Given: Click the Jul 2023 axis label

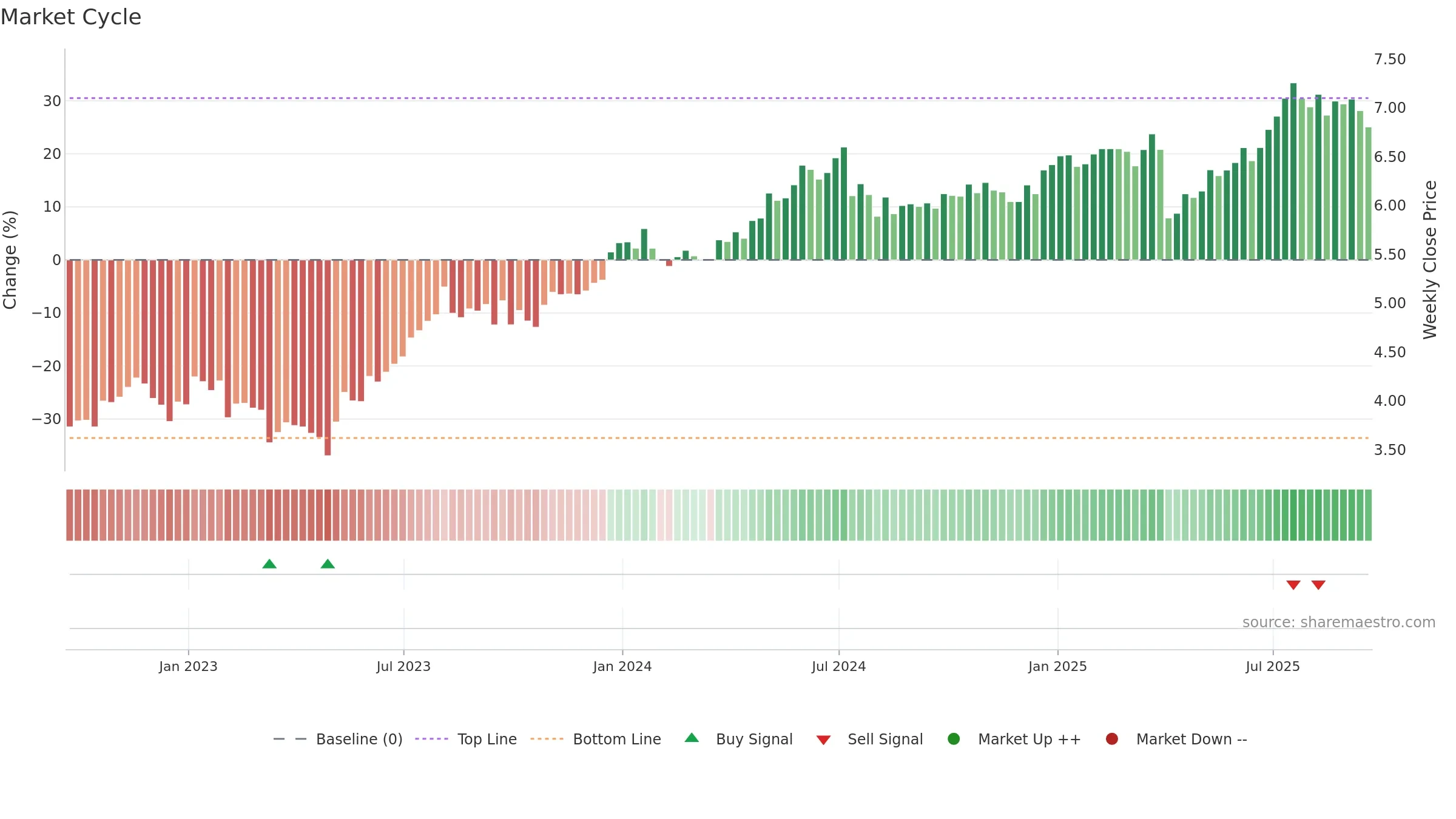Looking at the screenshot, I should [403, 666].
